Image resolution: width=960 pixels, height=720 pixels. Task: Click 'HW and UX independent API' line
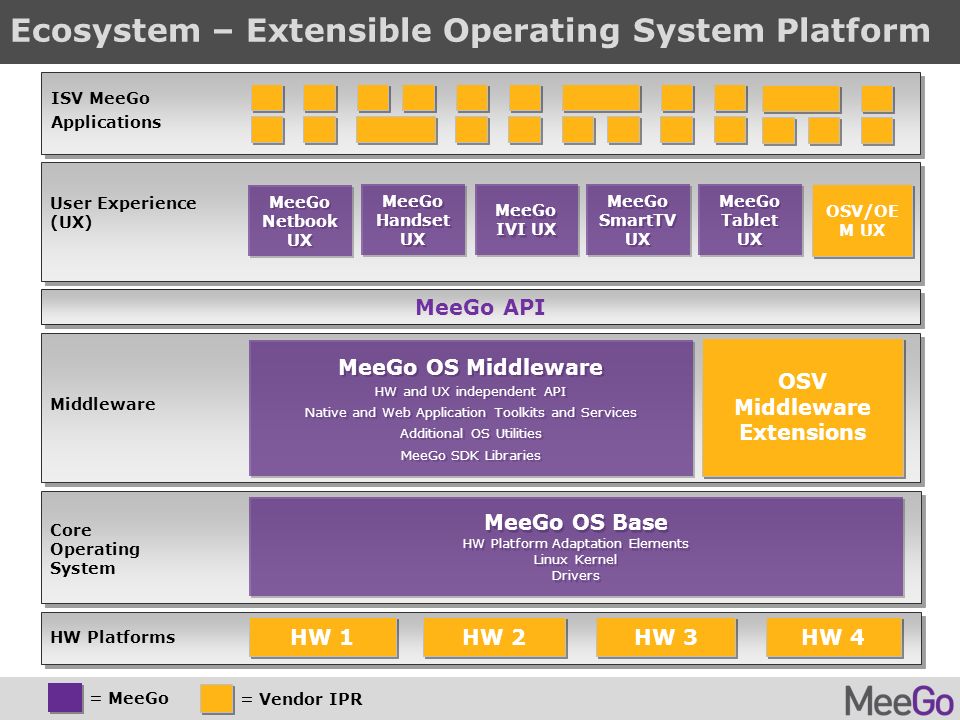click(470, 391)
